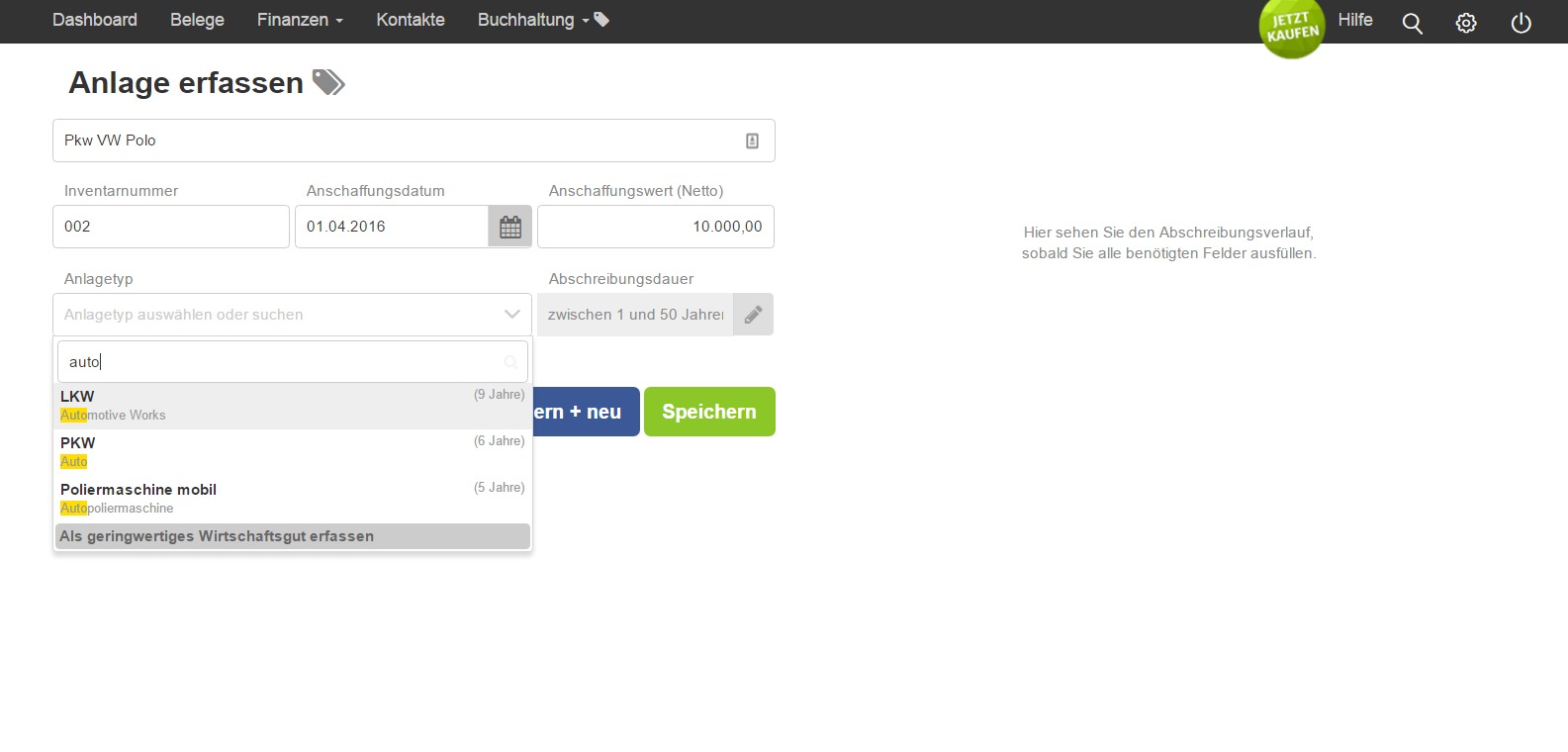
Task: Open the search magnifier in top bar
Action: tap(1412, 23)
